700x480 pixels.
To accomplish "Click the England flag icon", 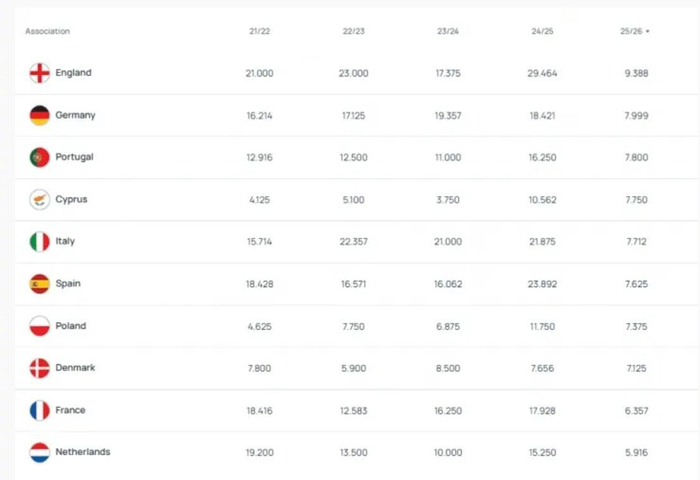I will click(x=40, y=73).
